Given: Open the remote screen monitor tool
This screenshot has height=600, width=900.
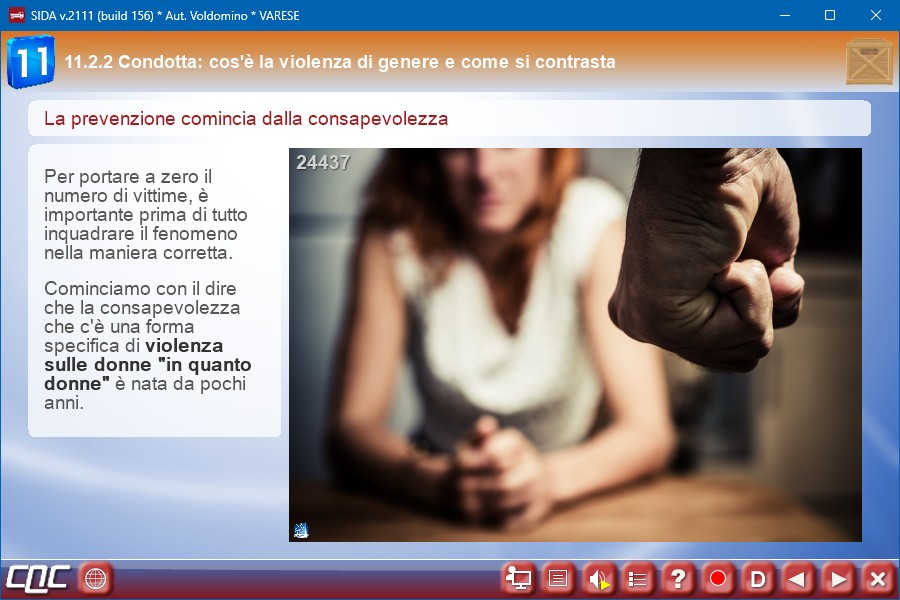Looking at the screenshot, I should point(518,578).
